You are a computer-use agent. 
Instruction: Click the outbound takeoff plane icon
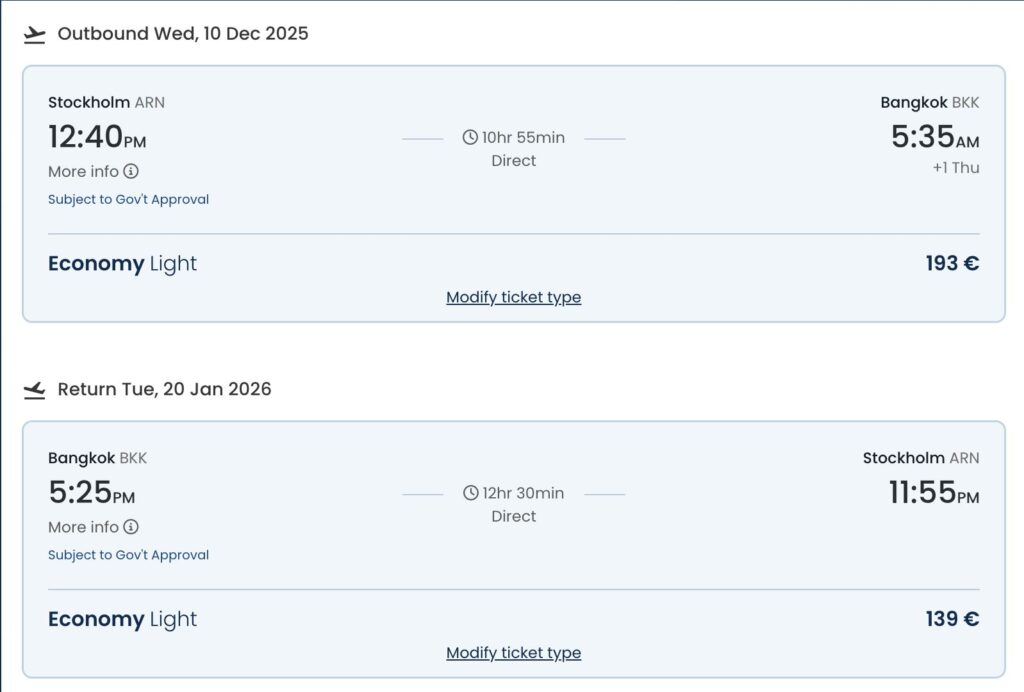click(x=35, y=35)
